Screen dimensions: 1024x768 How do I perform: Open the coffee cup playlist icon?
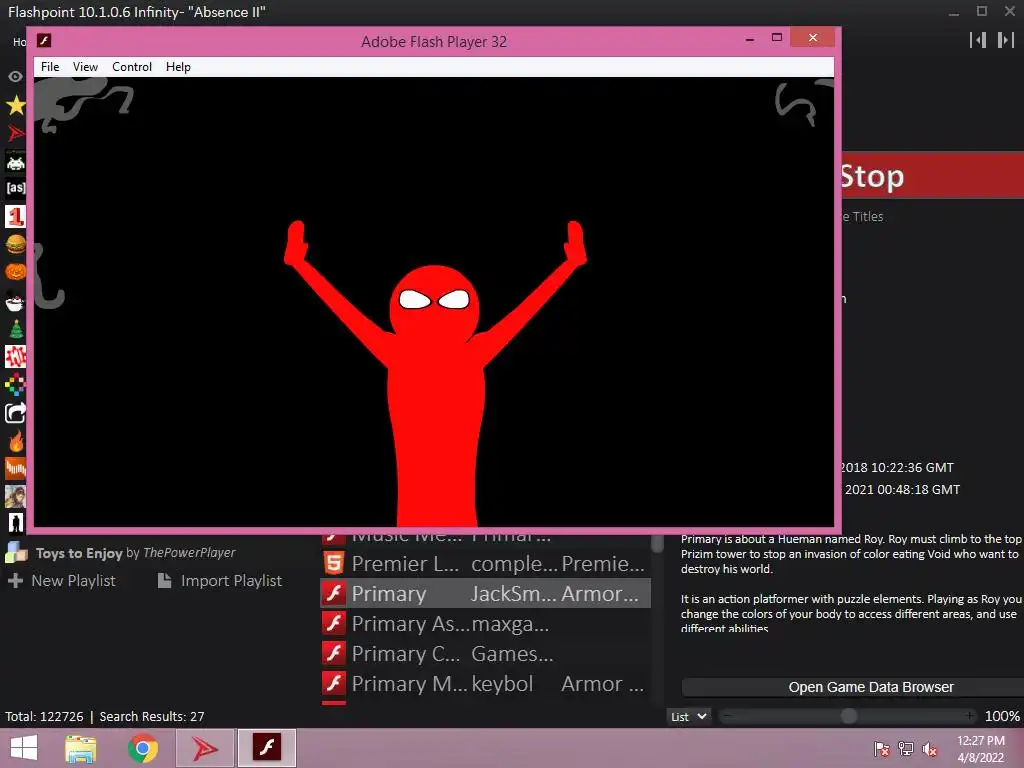16,302
